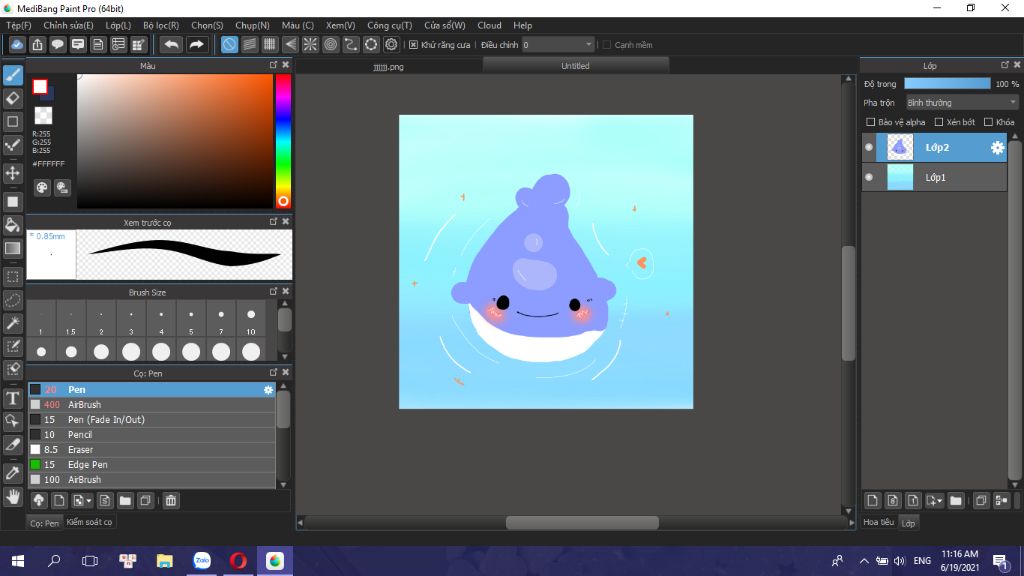
Task: Hide layer Lớp2
Action: (869, 148)
